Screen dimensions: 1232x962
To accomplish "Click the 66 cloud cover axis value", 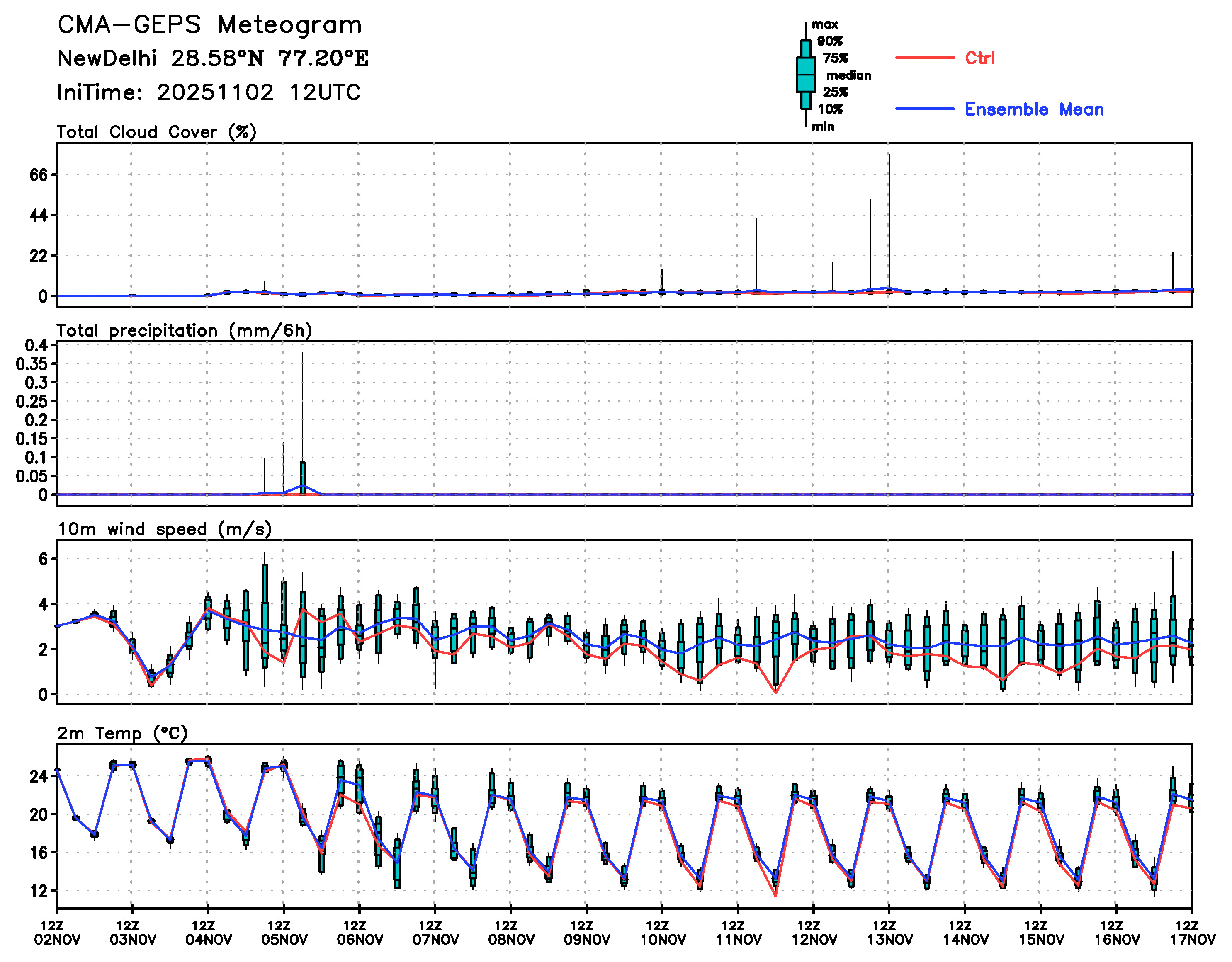I will click(39, 175).
